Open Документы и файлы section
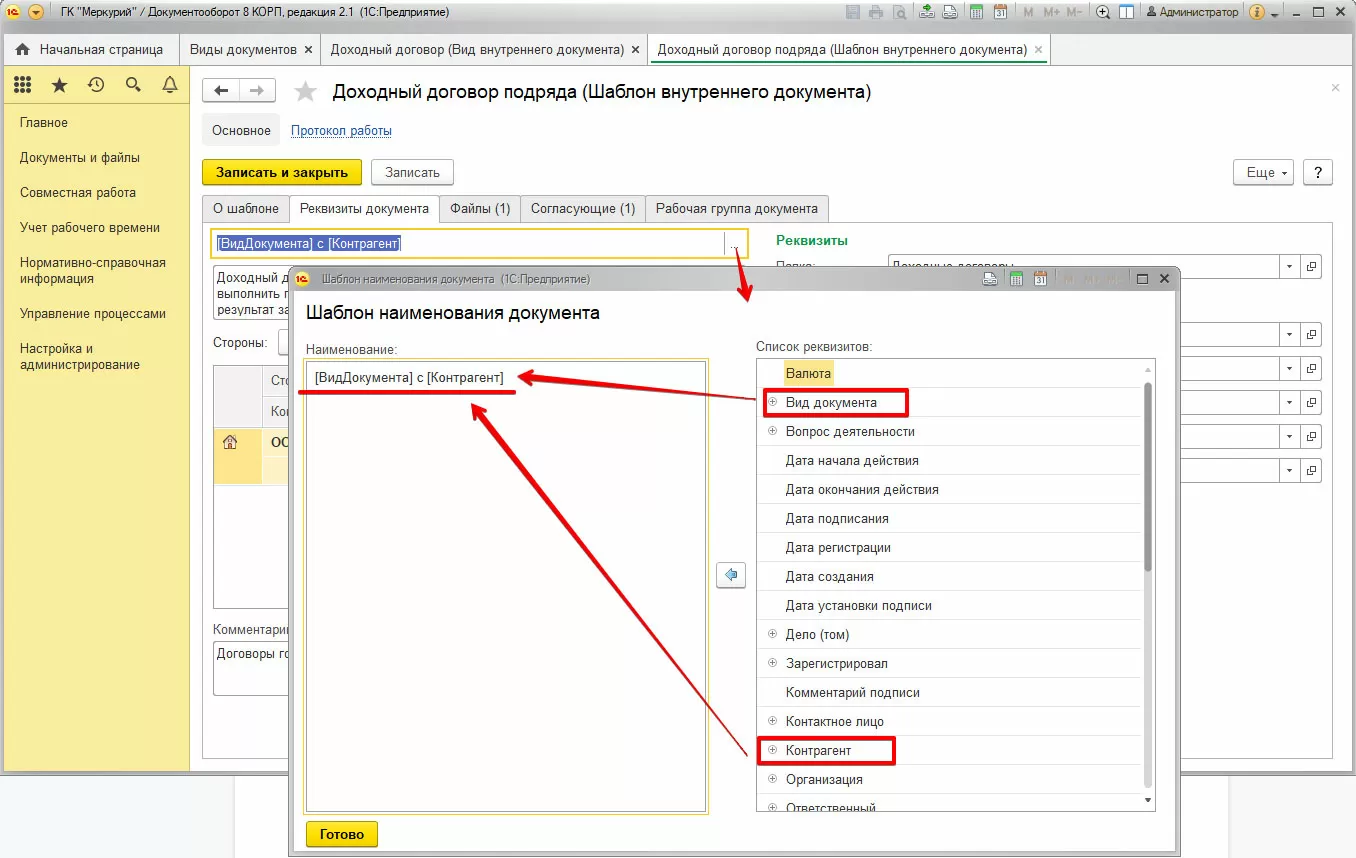 pos(80,157)
